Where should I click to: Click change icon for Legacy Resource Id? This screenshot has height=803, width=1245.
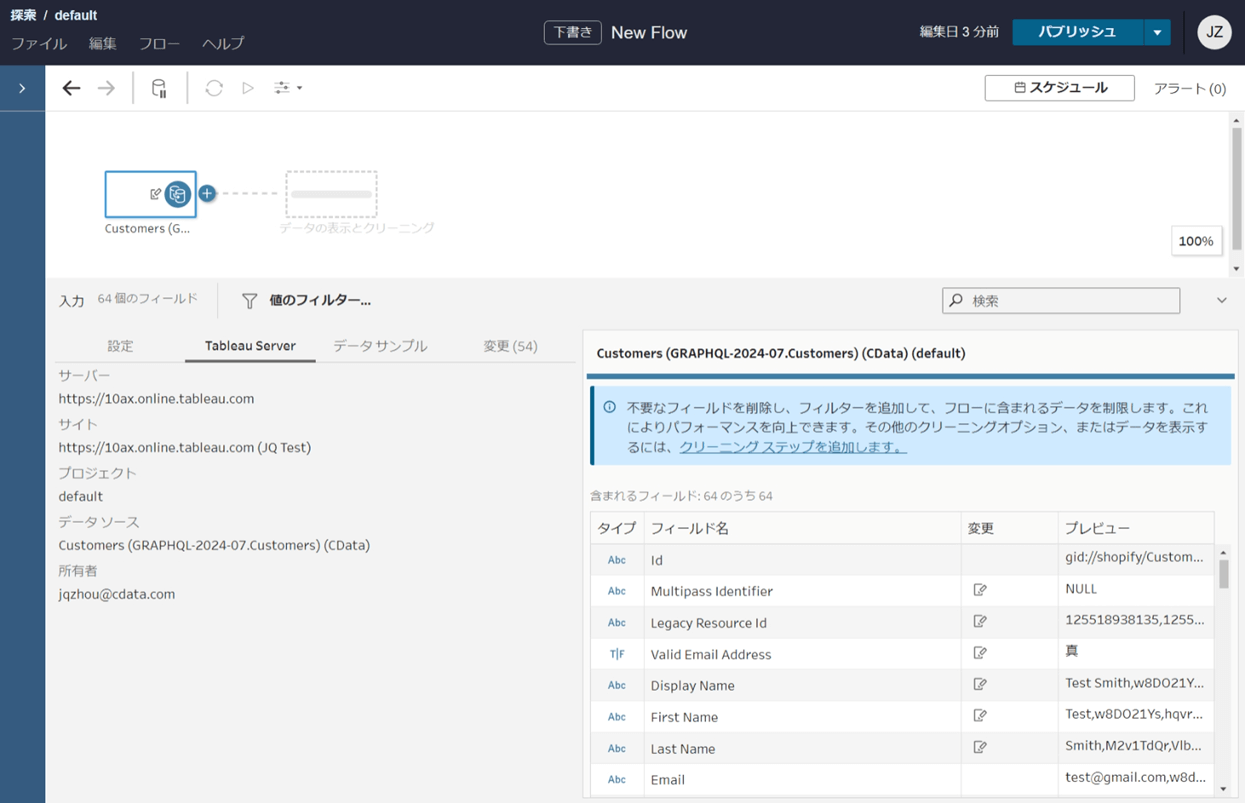pos(980,621)
